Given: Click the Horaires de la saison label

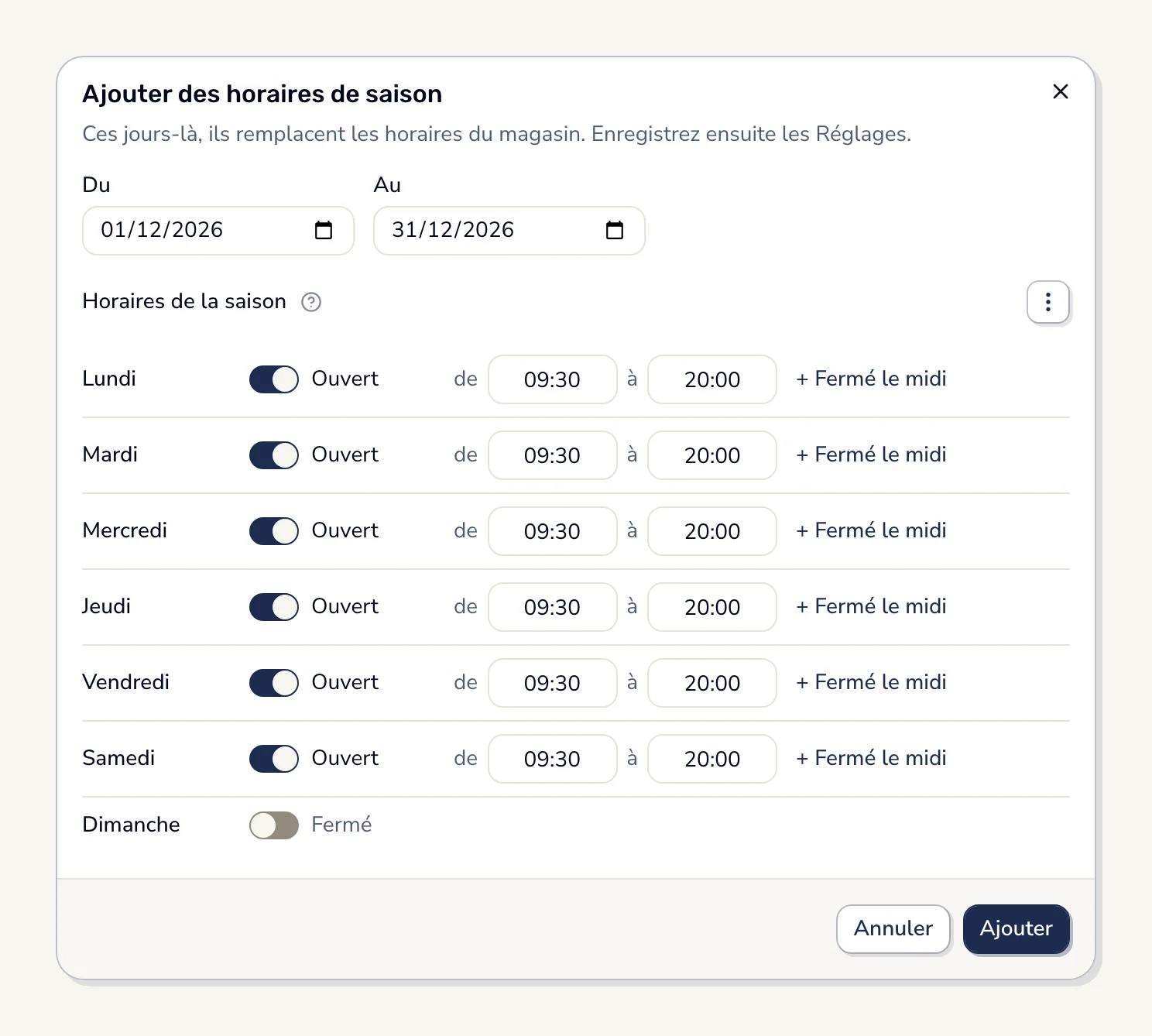Looking at the screenshot, I should coord(184,301).
